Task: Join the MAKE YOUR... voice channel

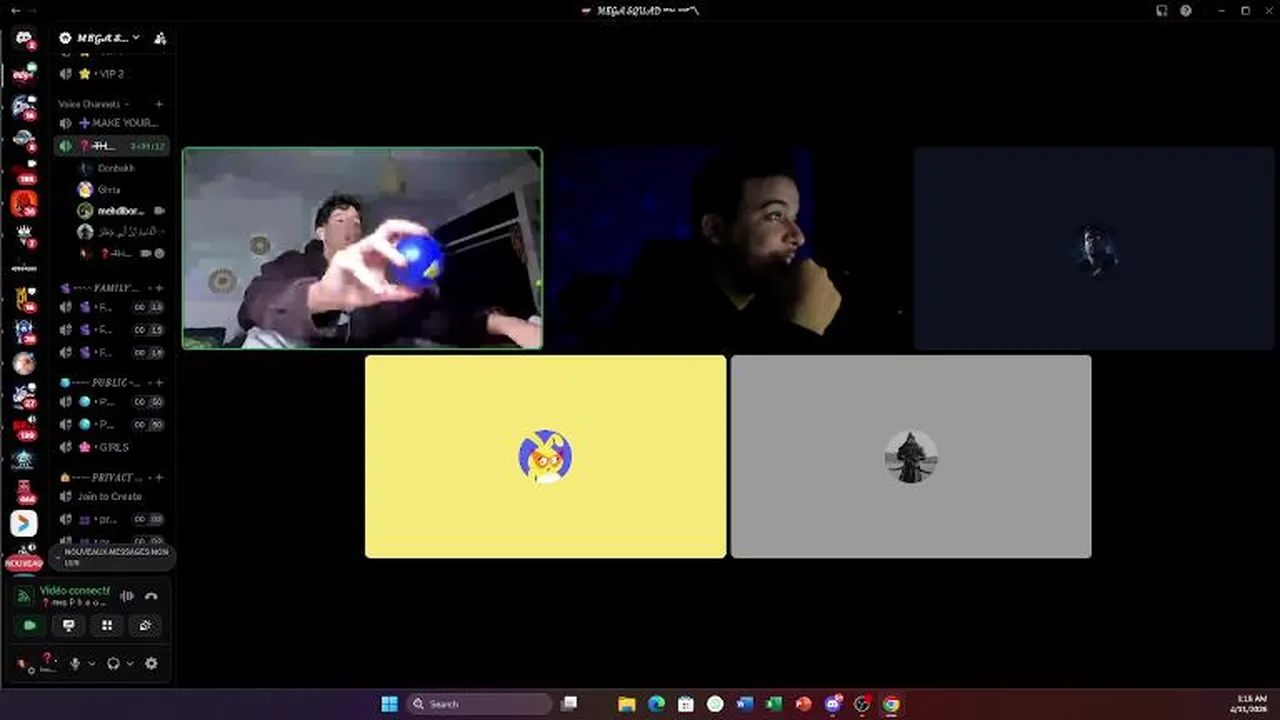Action: (110, 123)
